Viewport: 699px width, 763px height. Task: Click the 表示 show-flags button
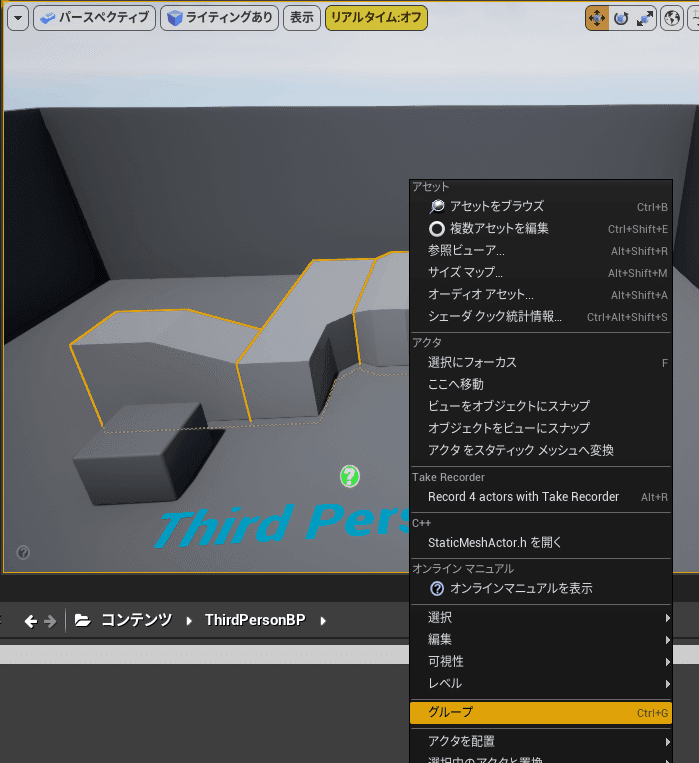[x=302, y=18]
